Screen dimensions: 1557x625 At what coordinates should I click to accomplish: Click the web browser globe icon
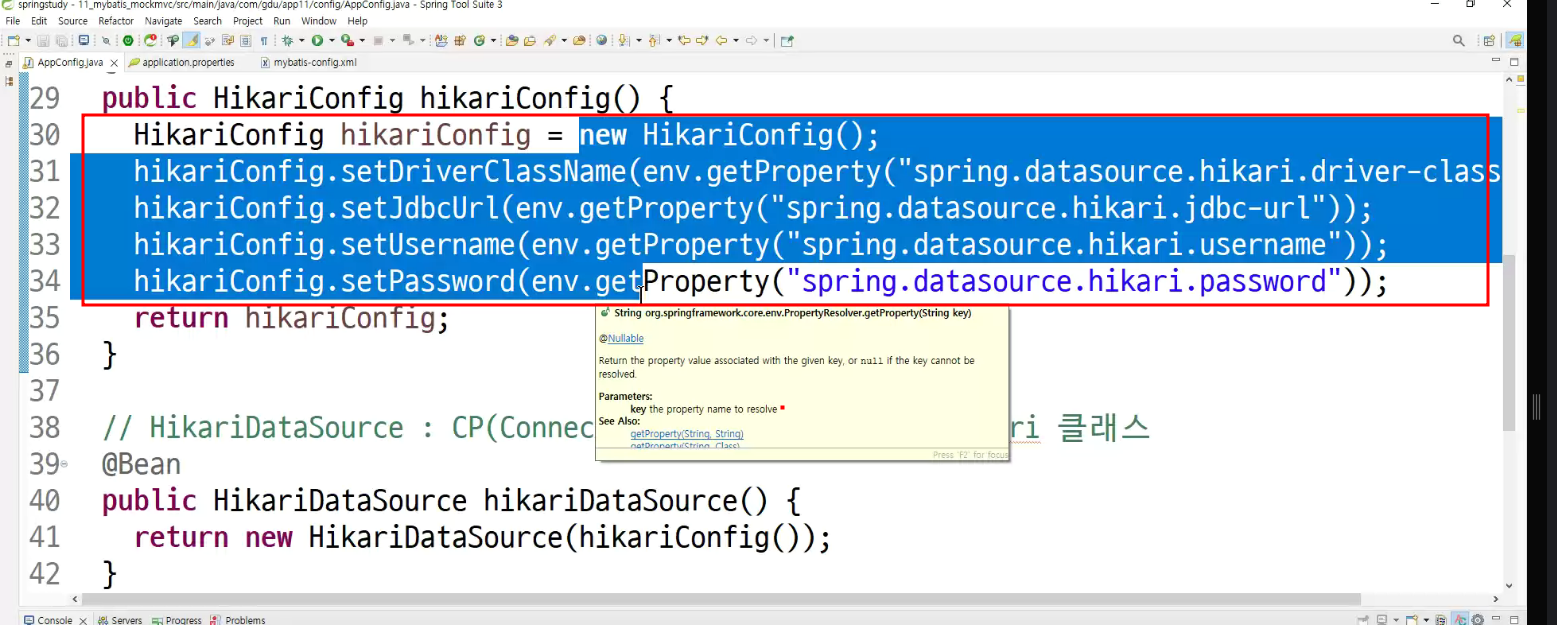click(x=601, y=40)
